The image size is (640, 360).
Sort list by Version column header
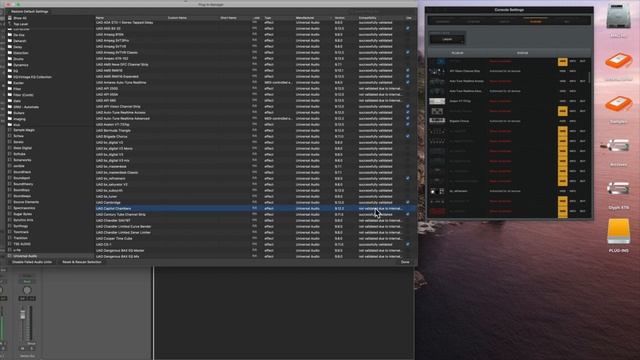(340, 18)
